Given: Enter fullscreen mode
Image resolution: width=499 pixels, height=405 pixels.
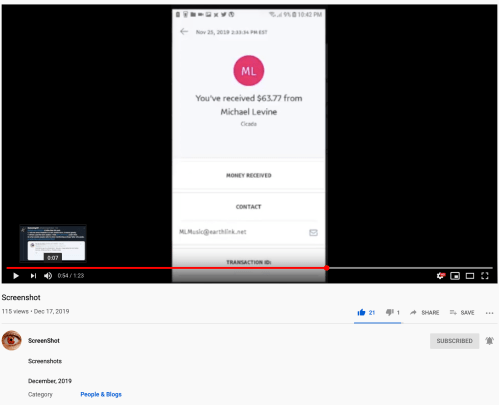Looking at the screenshot, I should (x=485, y=276).
